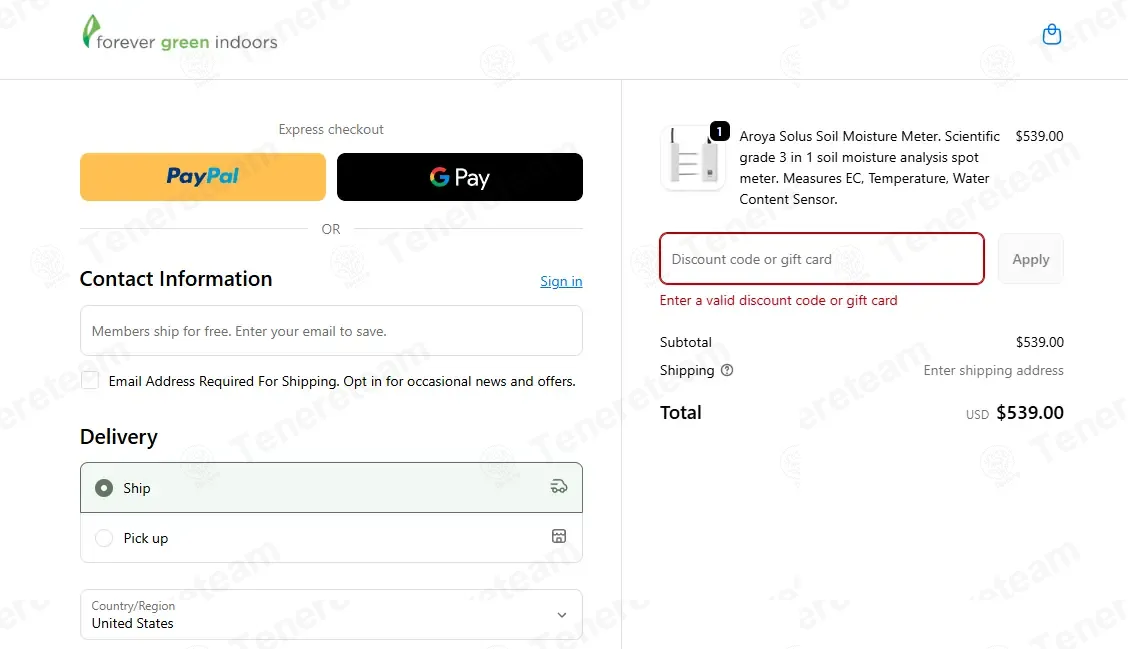Select the Ship delivery radio button
Image resolution: width=1128 pixels, height=649 pixels.
104,488
